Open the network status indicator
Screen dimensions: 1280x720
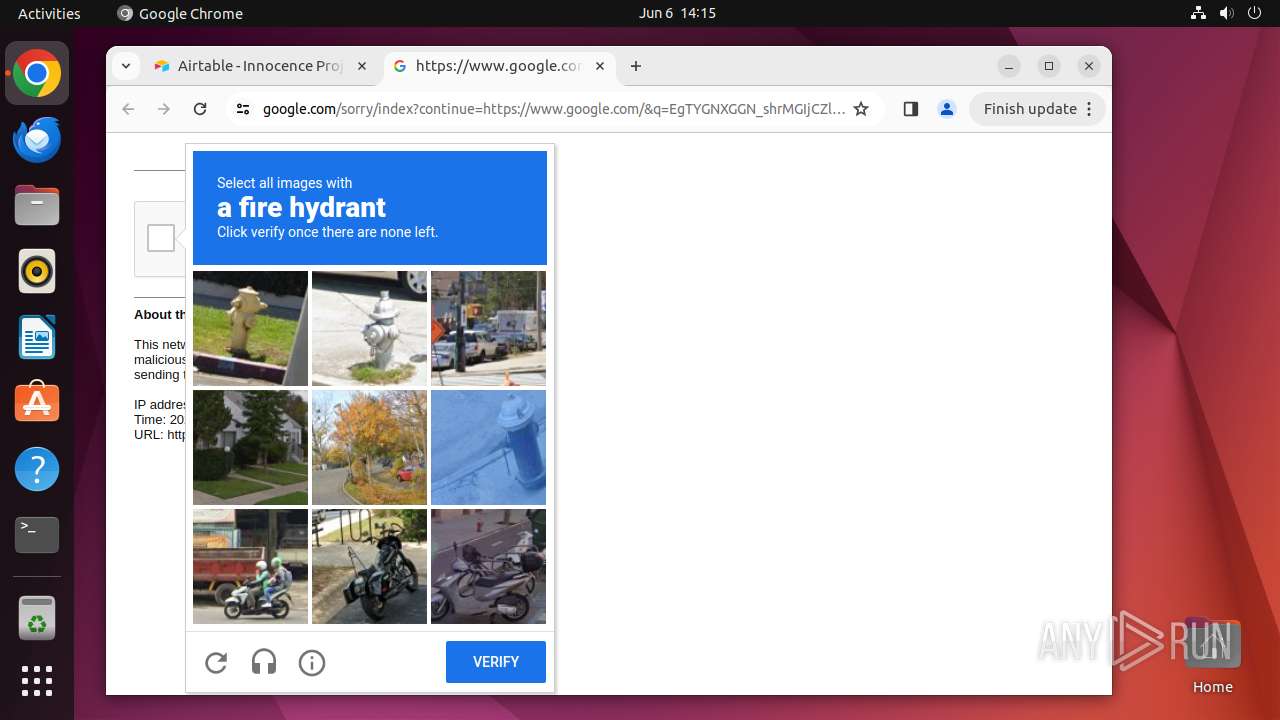point(1198,13)
